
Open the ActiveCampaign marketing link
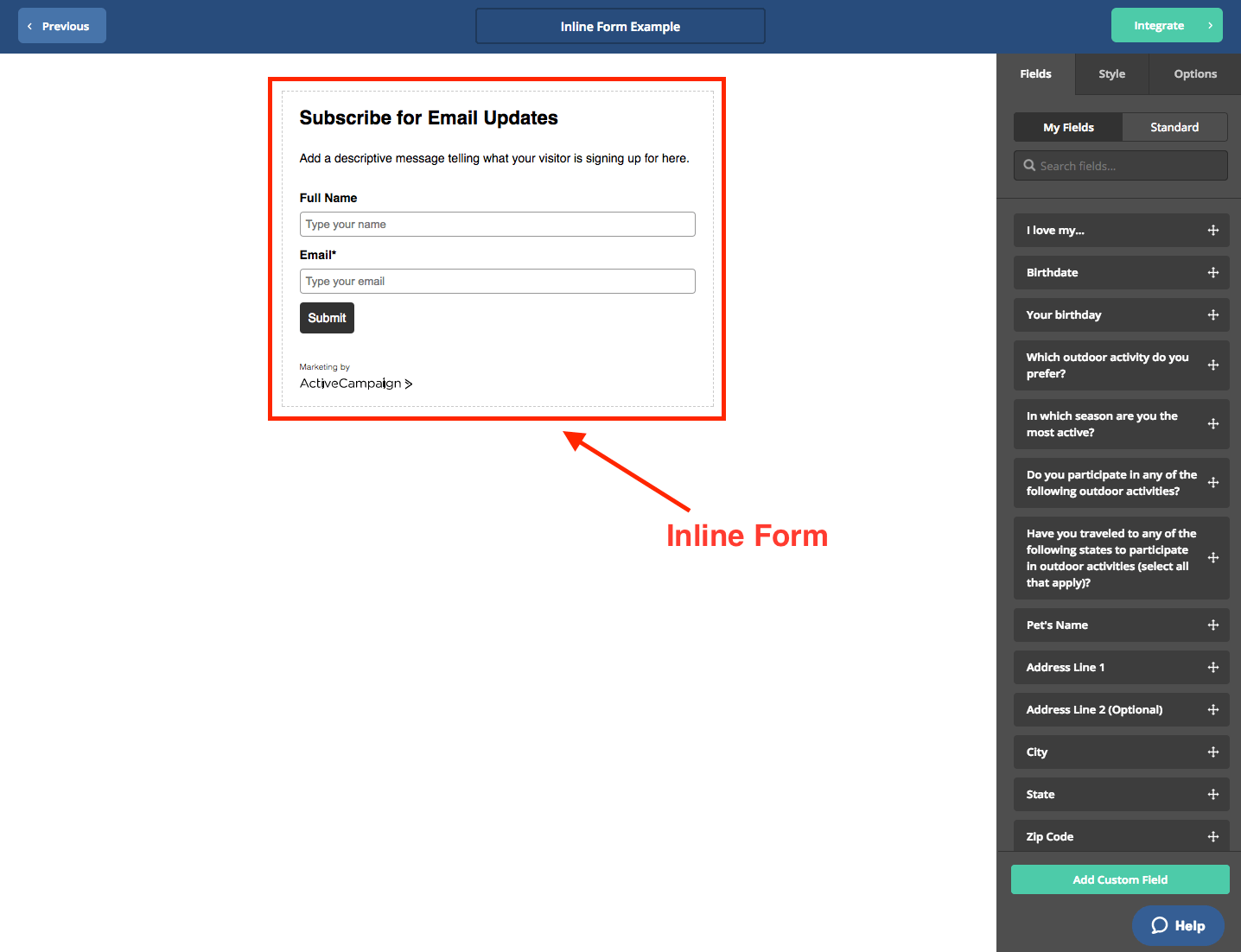tap(355, 384)
